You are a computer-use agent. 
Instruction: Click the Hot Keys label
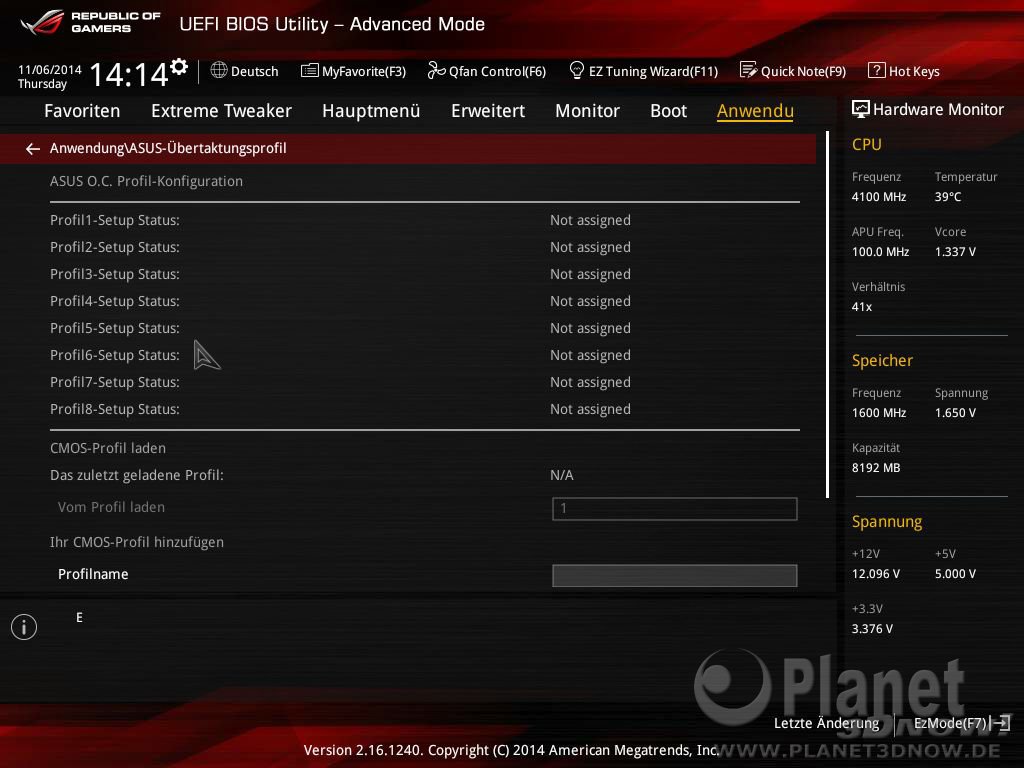914,71
